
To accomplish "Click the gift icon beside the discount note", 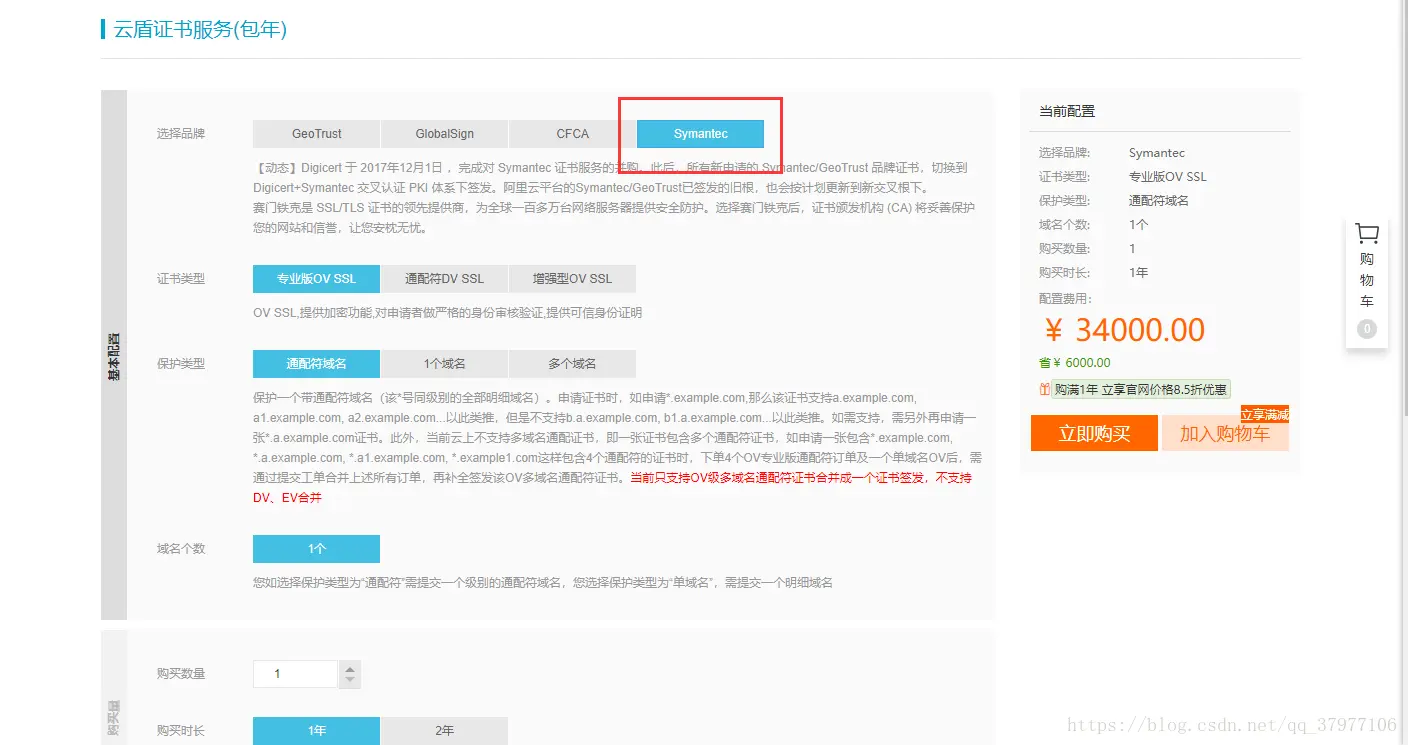I will [1044, 390].
